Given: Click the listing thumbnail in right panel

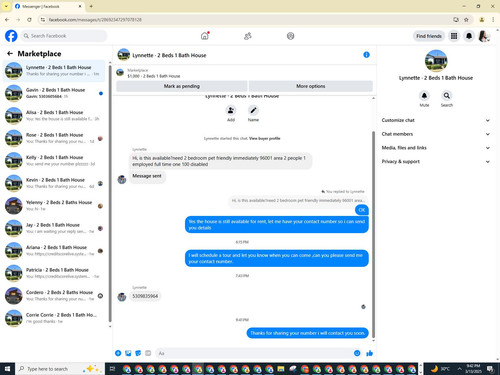Looking at the screenshot, I should pos(436,61).
